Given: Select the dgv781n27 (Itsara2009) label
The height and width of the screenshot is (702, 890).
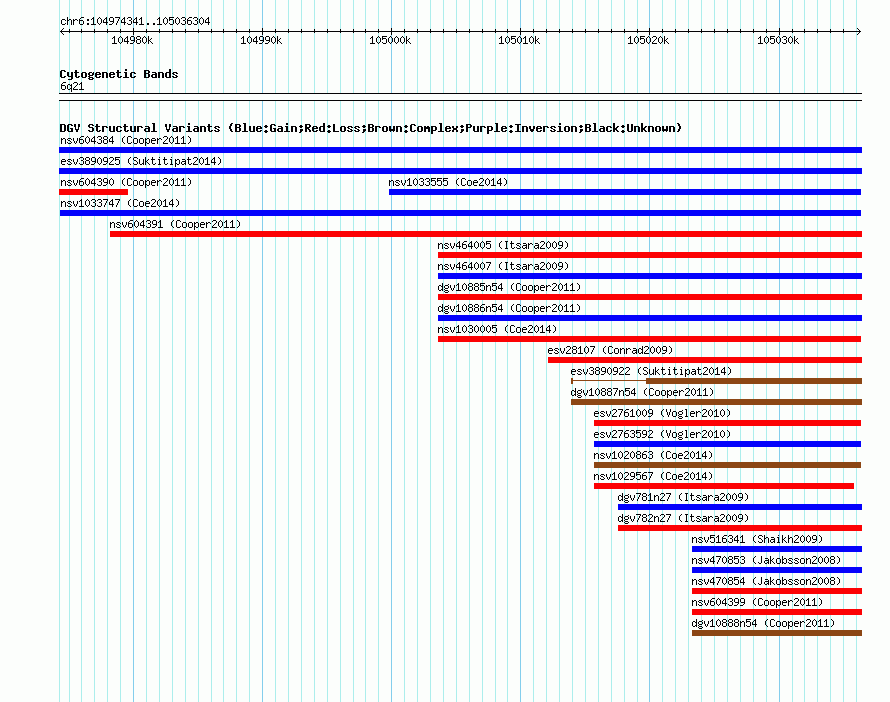Looking at the screenshot, I should 683,497.
